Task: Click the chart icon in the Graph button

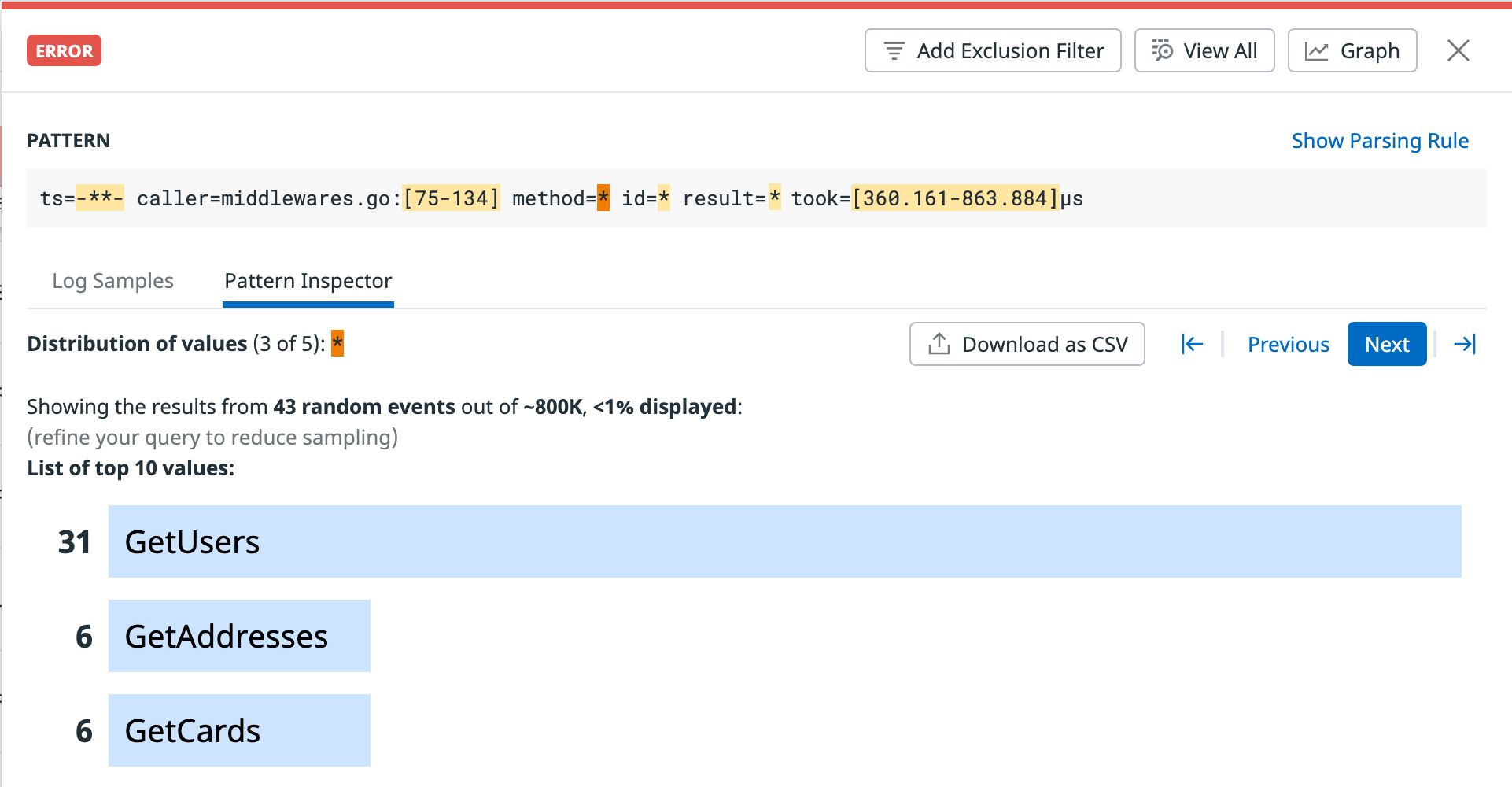Action: click(1318, 50)
